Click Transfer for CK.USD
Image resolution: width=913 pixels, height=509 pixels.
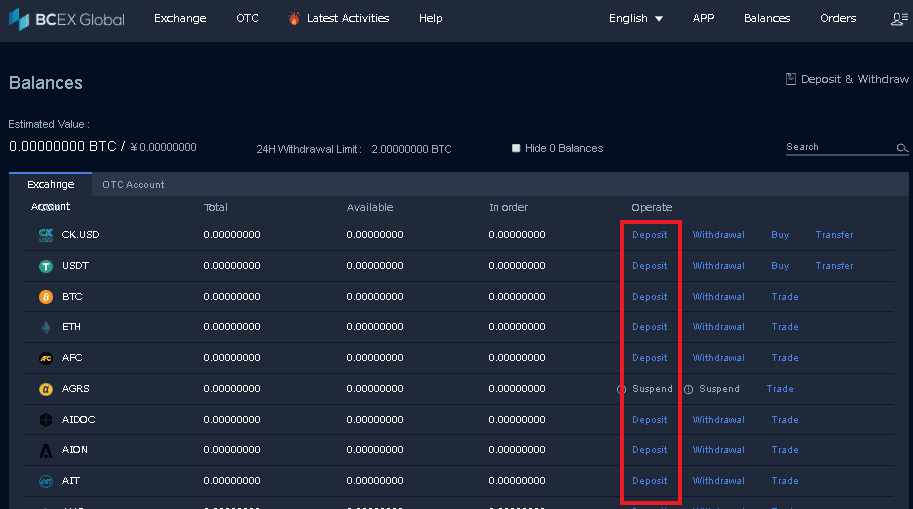tap(834, 235)
